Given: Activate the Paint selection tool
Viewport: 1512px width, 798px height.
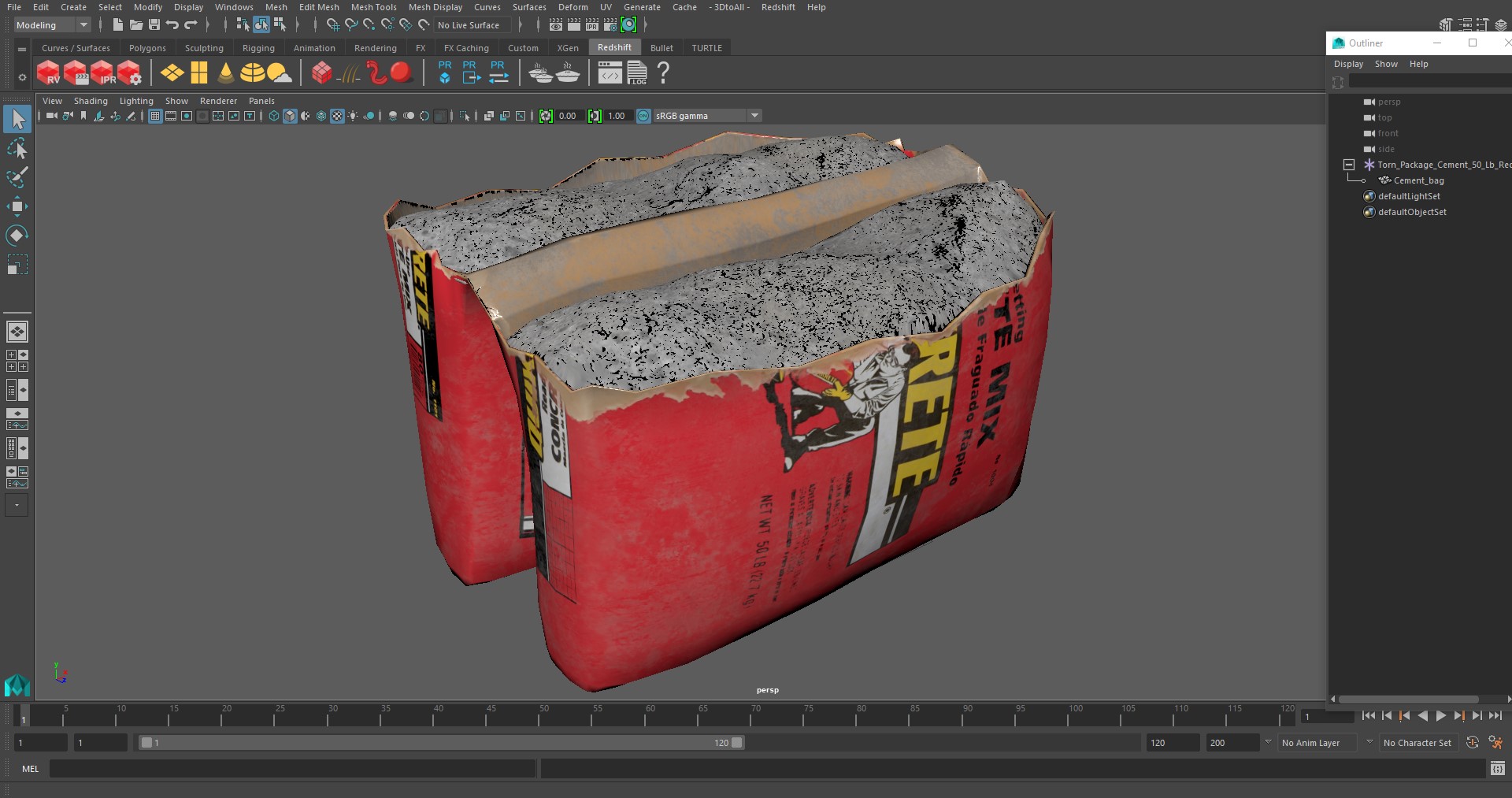Looking at the screenshot, I should 17,177.
